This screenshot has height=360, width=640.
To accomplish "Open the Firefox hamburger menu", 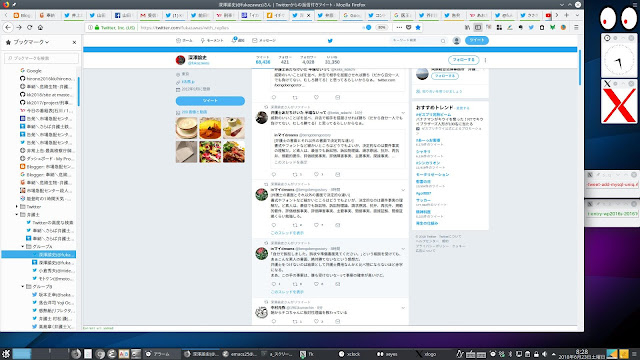I will click(x=576, y=27).
